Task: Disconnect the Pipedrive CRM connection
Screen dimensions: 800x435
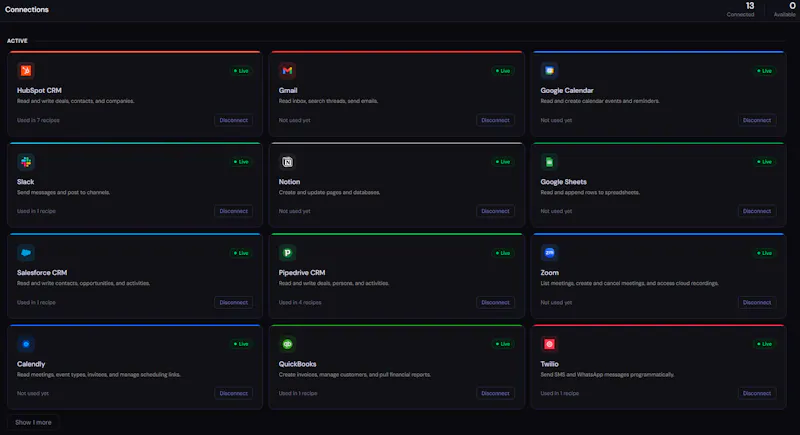Action: coord(495,302)
